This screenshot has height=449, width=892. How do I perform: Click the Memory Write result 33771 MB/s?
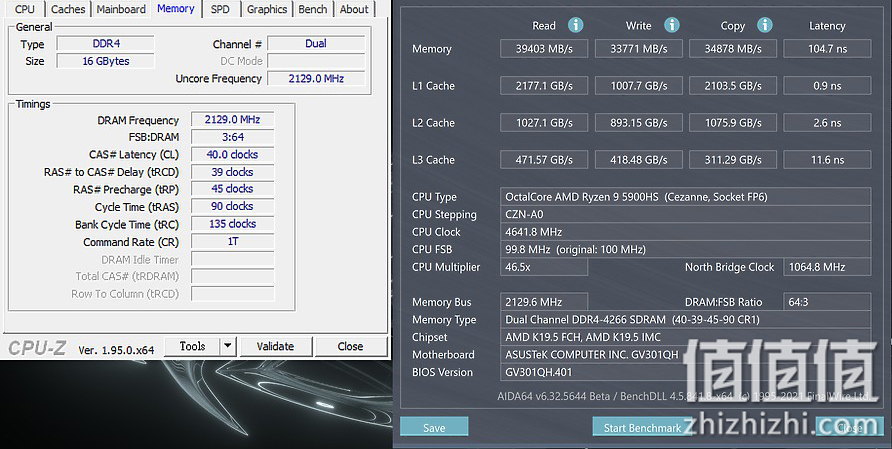639,48
